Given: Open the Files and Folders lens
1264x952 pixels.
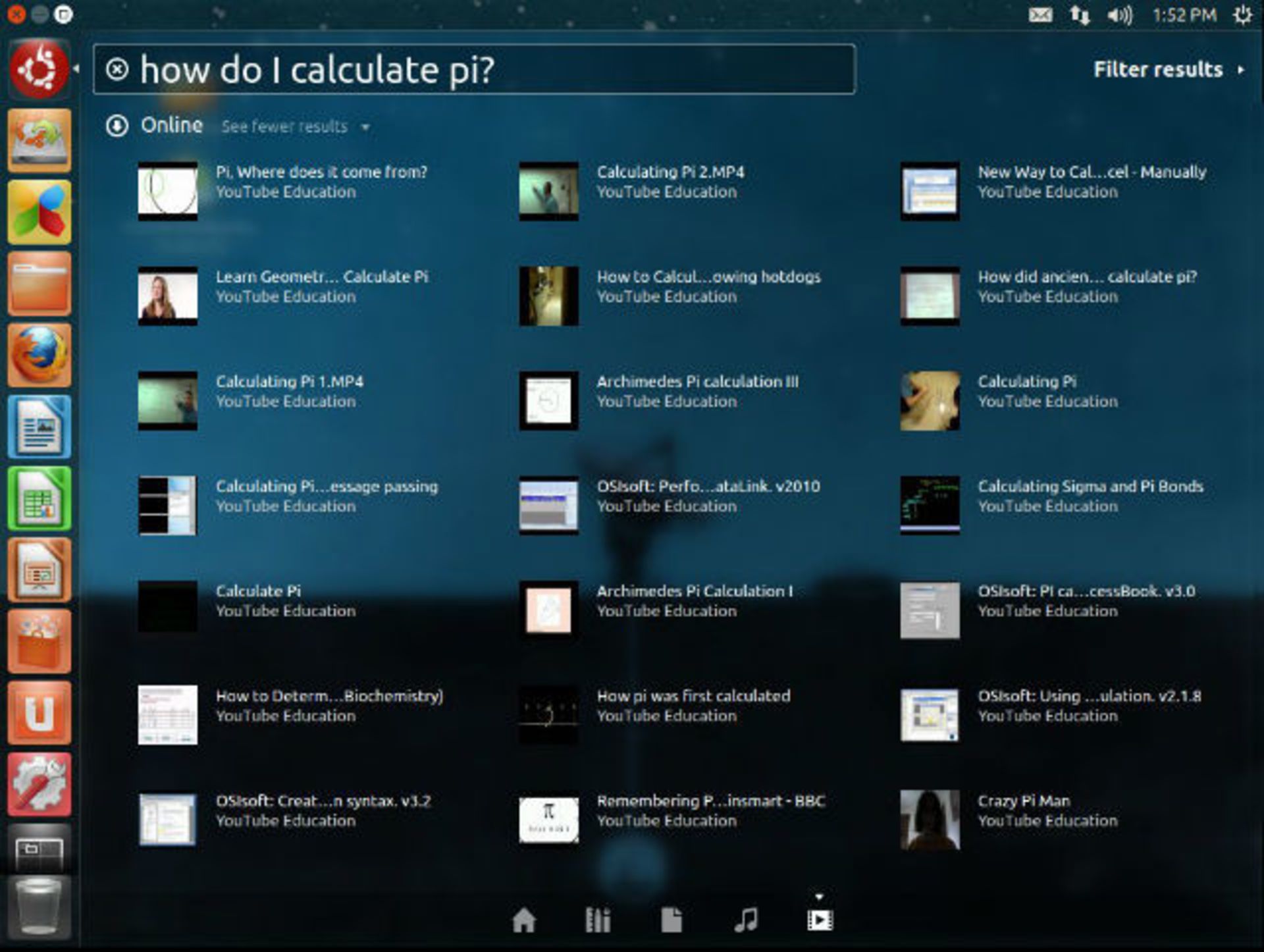Looking at the screenshot, I should click(670, 920).
